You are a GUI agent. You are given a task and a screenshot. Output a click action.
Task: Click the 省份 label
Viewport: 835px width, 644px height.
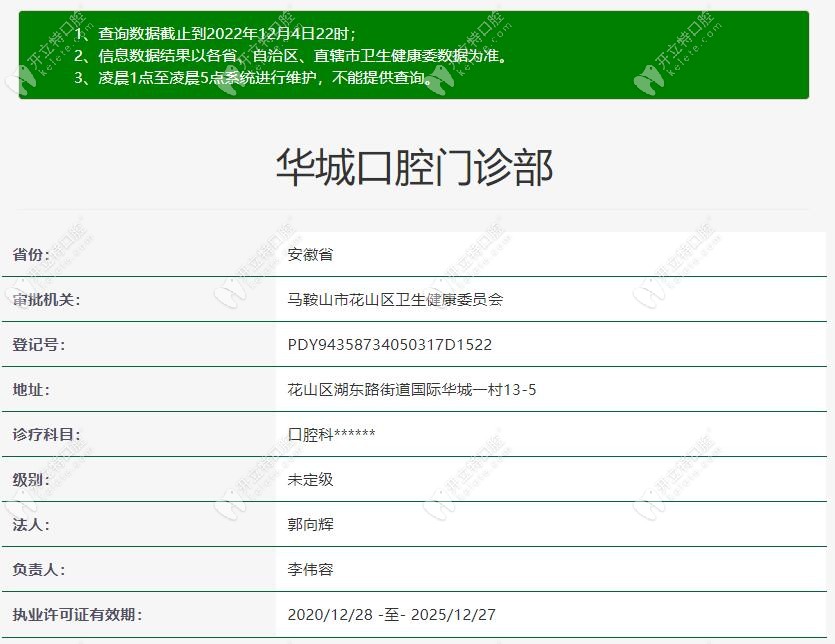click(x=31, y=254)
